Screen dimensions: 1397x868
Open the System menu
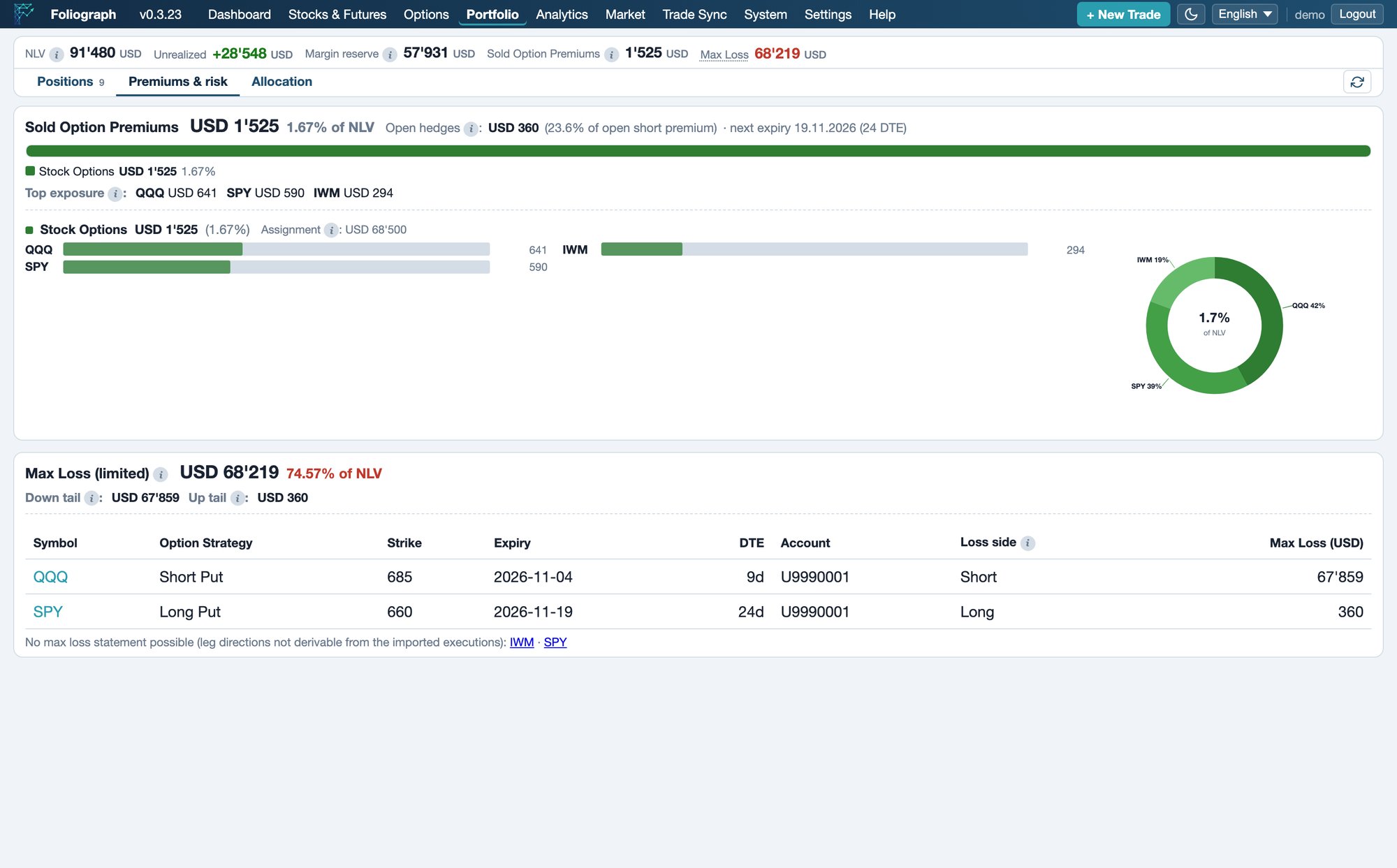pos(766,14)
